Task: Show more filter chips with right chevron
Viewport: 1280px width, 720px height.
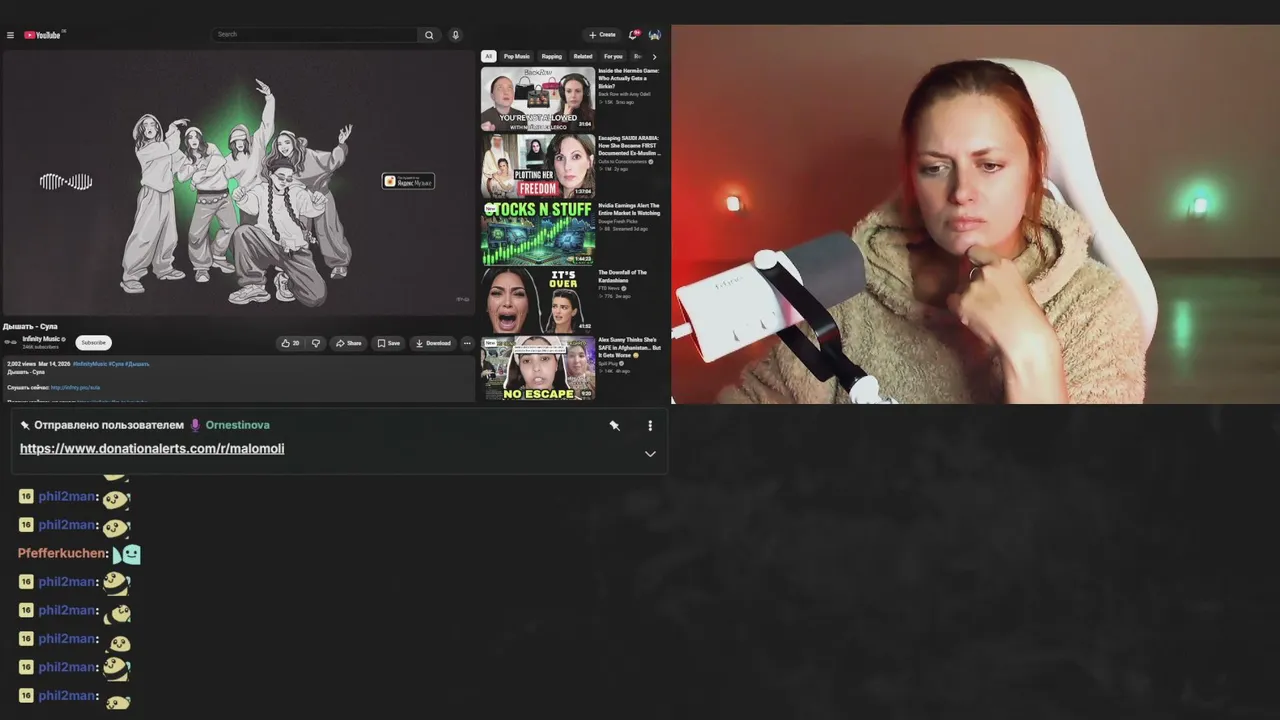Action: [655, 56]
